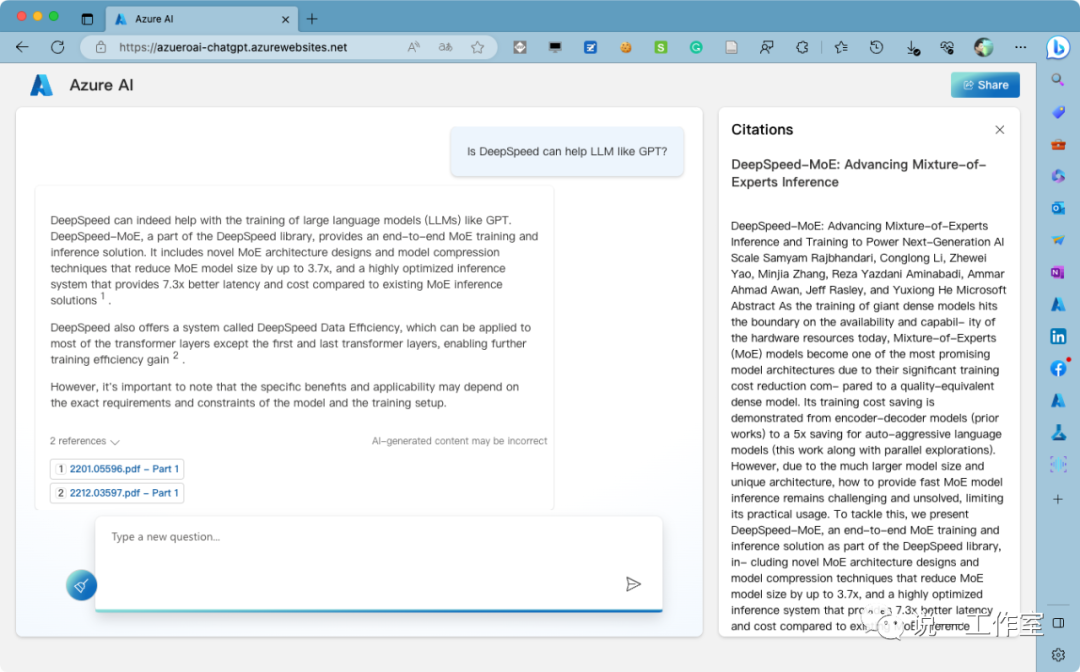Screen dimensions: 1080x672
Task: Activate Read Aloud in address bar
Action: pyautogui.click(x=413, y=48)
